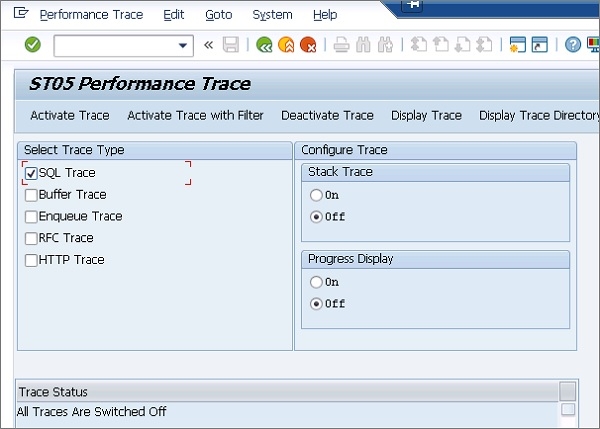
Task: Uncheck the SQL Trace checkbox
Action: 31,173
